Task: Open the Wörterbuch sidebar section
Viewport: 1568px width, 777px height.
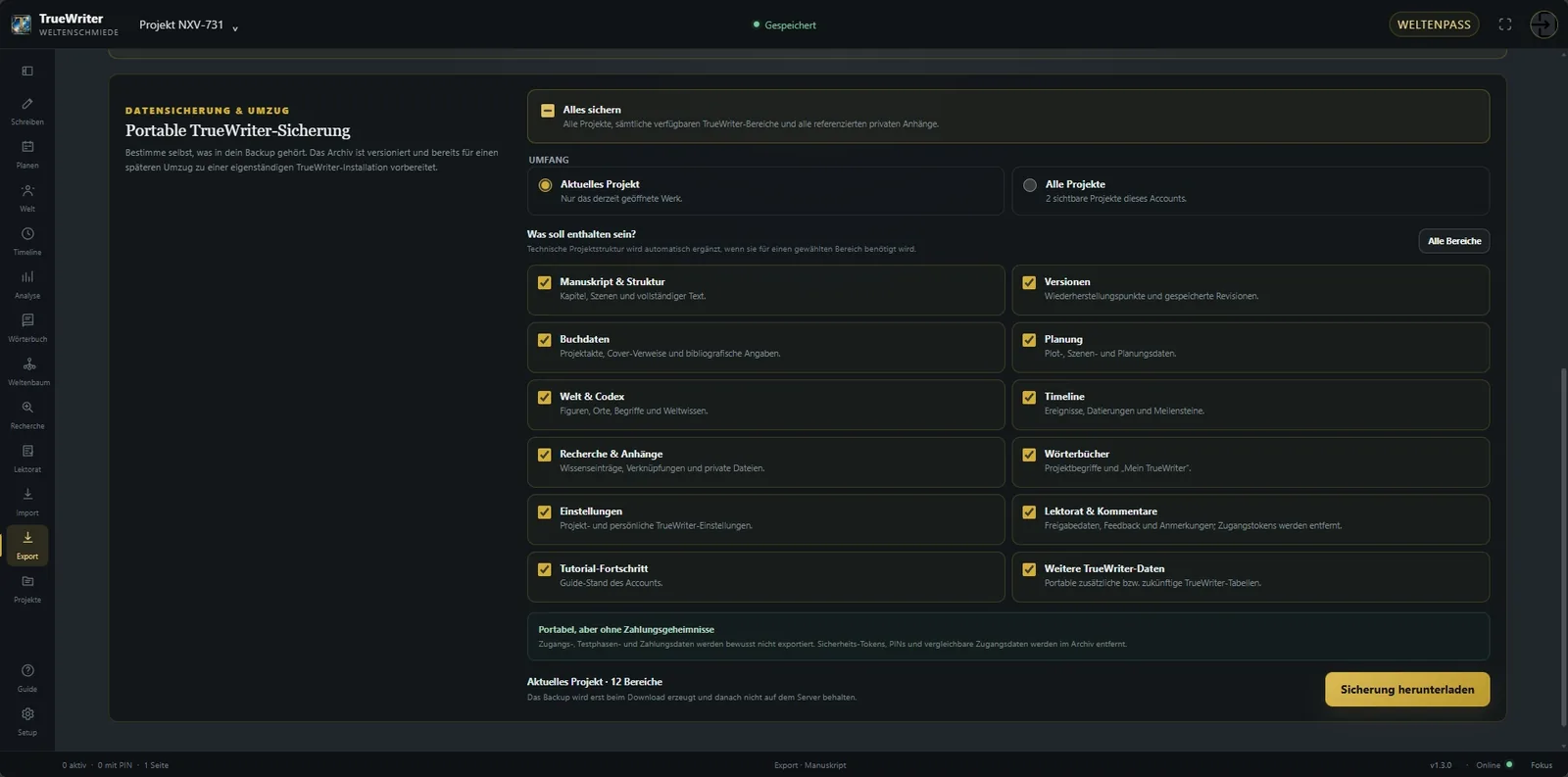Action: 27,327
